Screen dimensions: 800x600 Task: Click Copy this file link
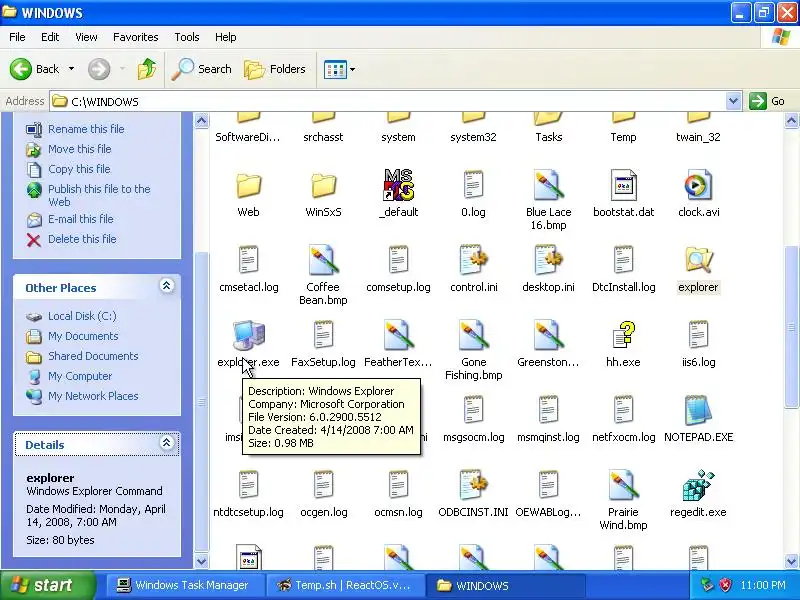point(79,169)
